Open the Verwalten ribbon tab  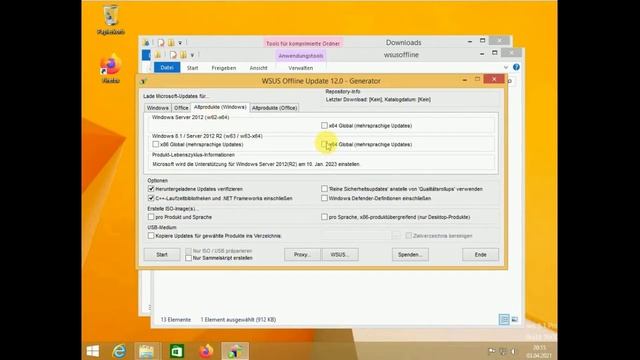[301, 68]
